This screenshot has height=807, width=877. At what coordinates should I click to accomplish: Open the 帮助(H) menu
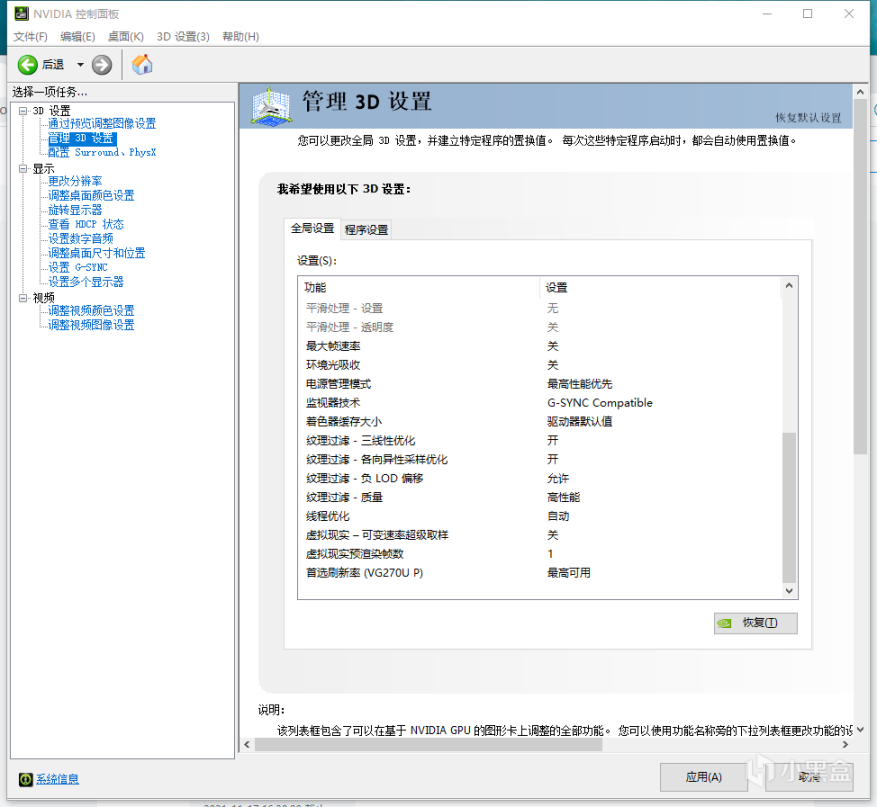click(x=241, y=36)
